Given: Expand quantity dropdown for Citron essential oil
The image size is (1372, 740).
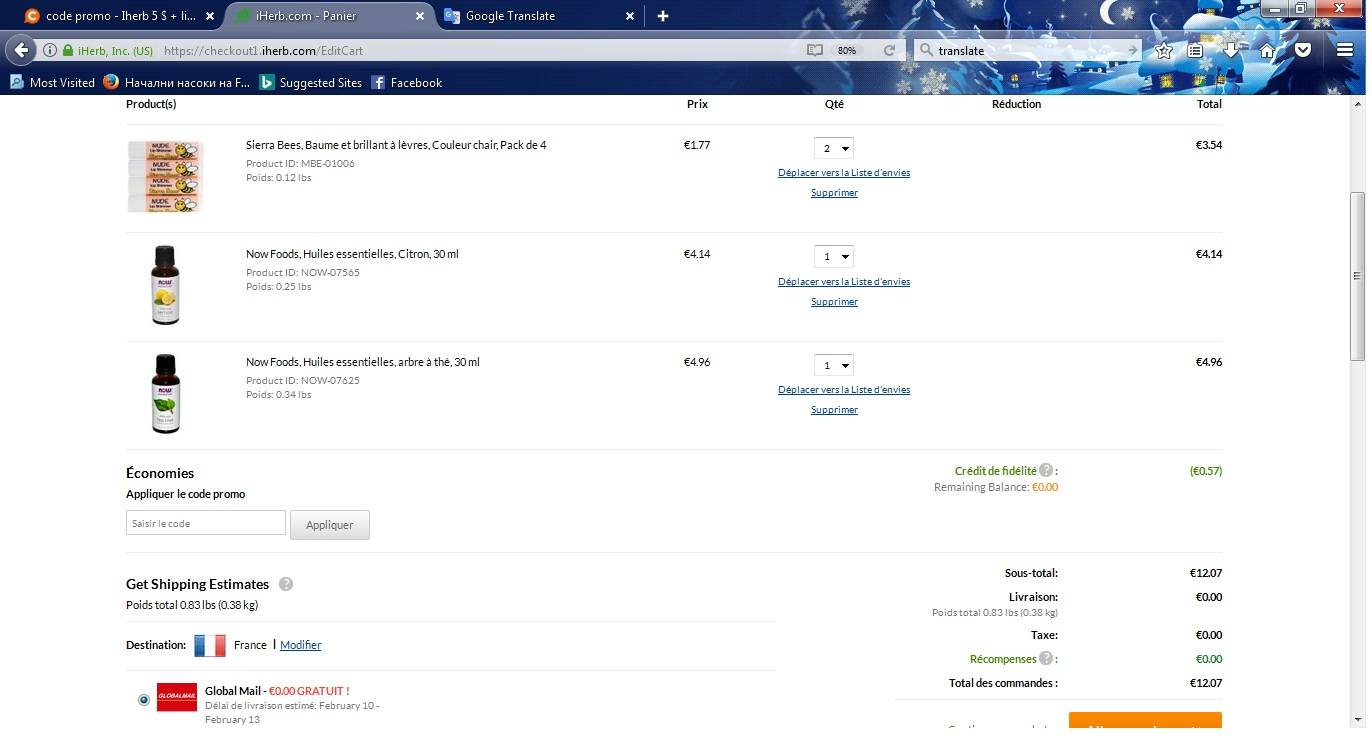Looking at the screenshot, I should 833,257.
